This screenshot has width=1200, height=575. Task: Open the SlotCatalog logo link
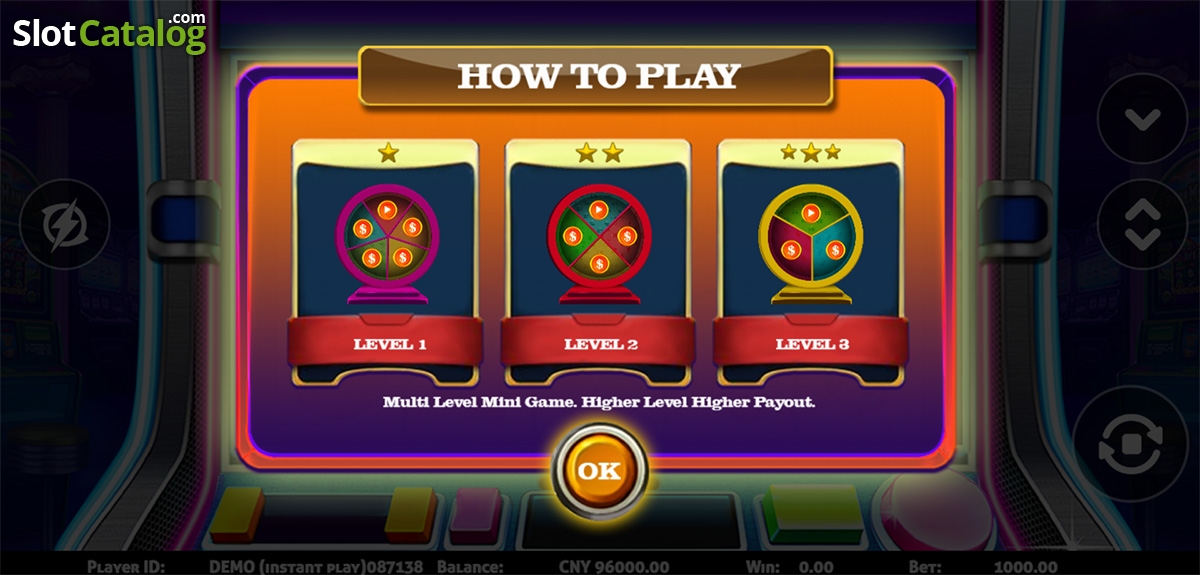point(110,31)
